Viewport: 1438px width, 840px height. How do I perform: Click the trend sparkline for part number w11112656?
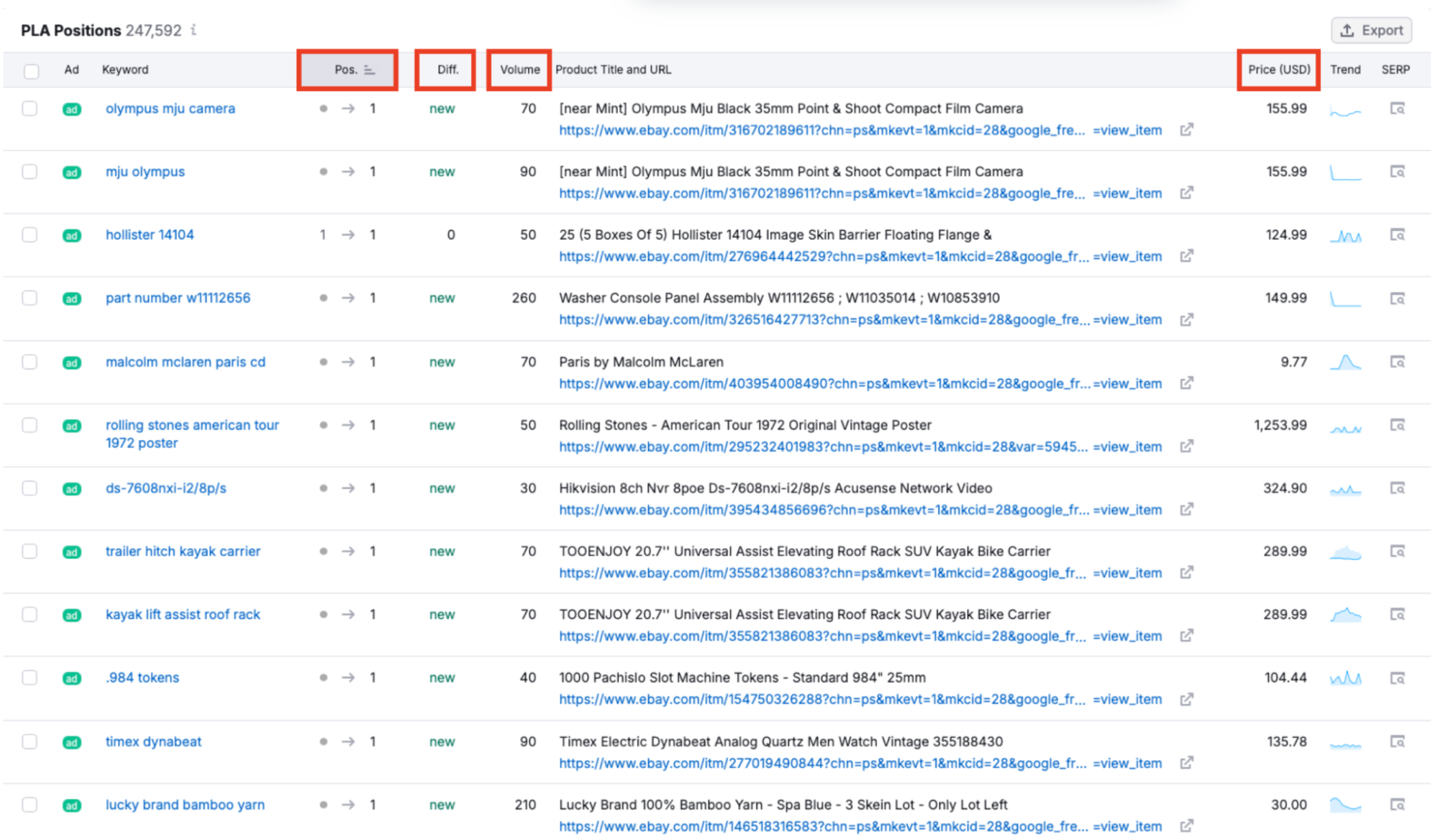coord(1346,298)
